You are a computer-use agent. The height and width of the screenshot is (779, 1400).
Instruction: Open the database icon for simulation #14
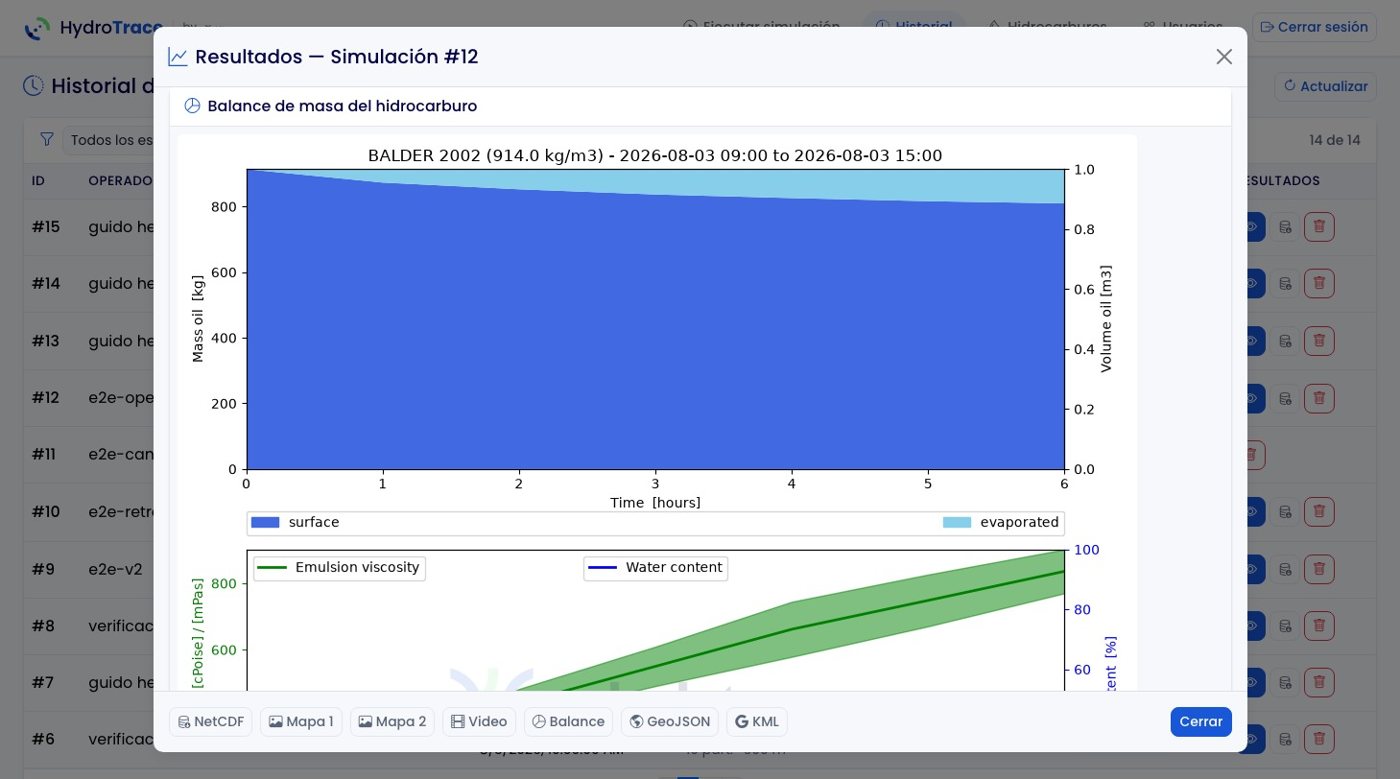click(1285, 284)
